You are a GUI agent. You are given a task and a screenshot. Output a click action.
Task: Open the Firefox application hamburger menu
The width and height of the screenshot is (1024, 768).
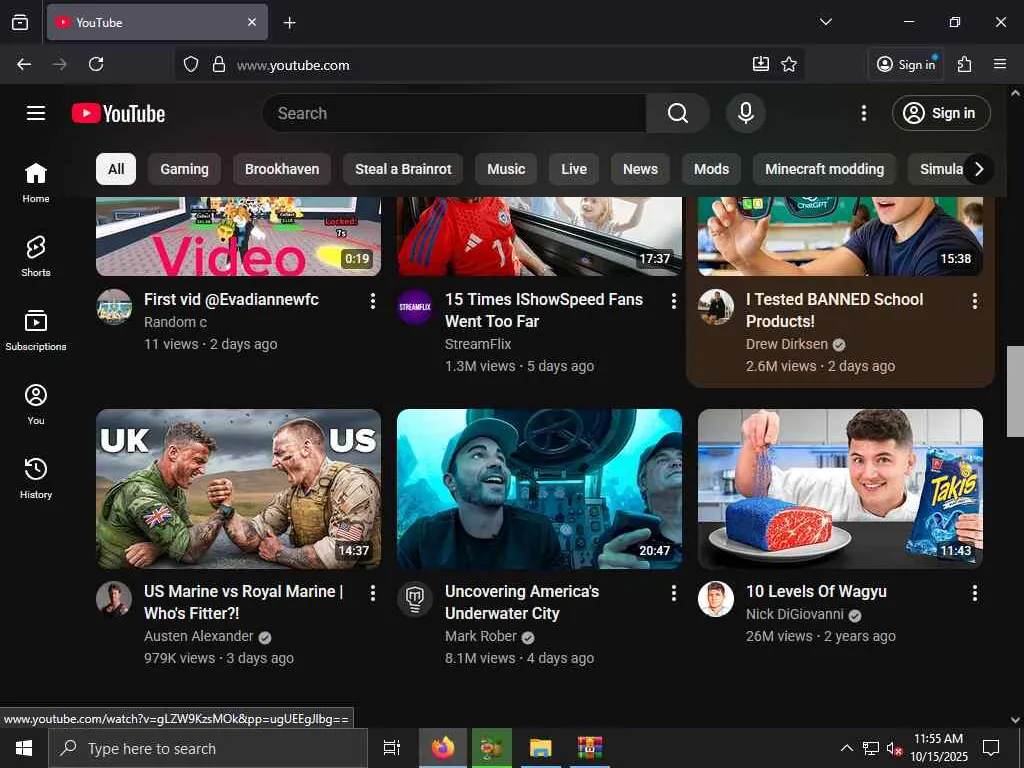(1000, 64)
